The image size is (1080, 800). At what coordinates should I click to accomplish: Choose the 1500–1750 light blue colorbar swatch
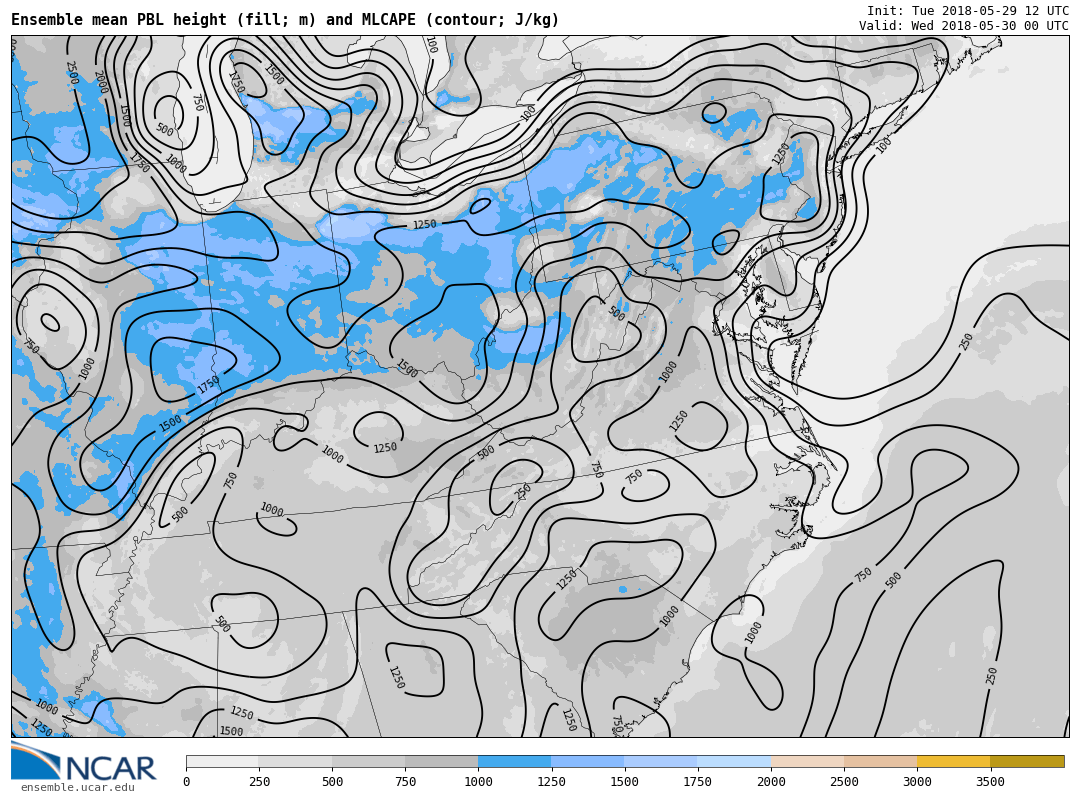coord(660,762)
